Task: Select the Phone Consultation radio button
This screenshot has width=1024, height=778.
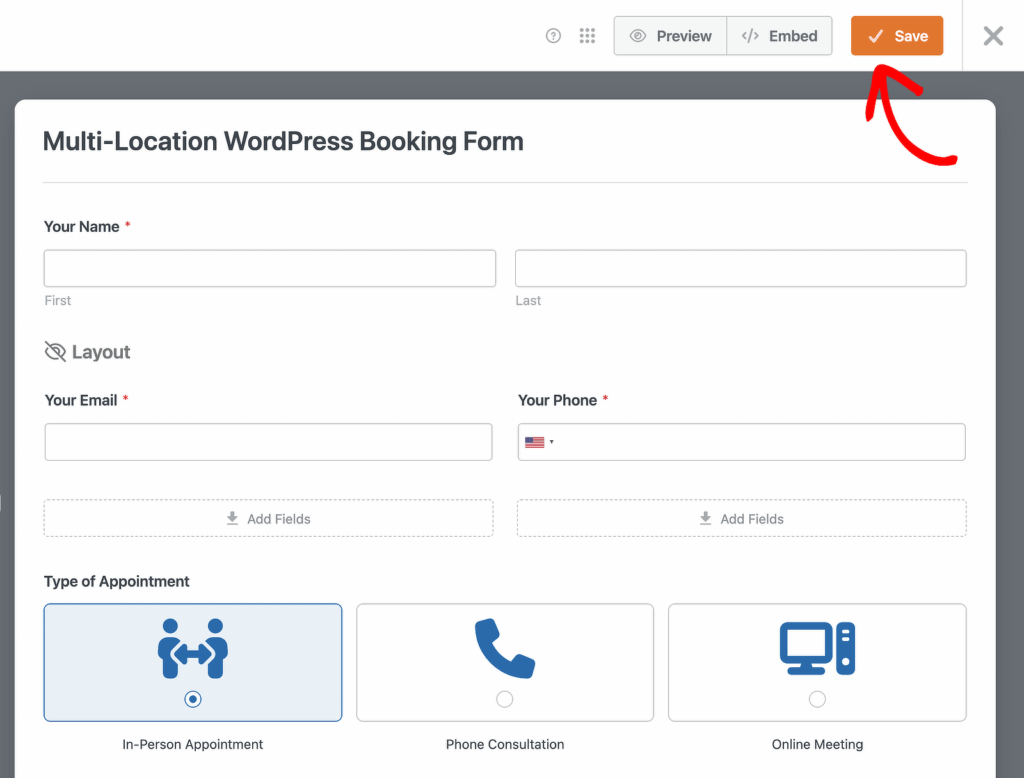Action: pyautogui.click(x=504, y=698)
